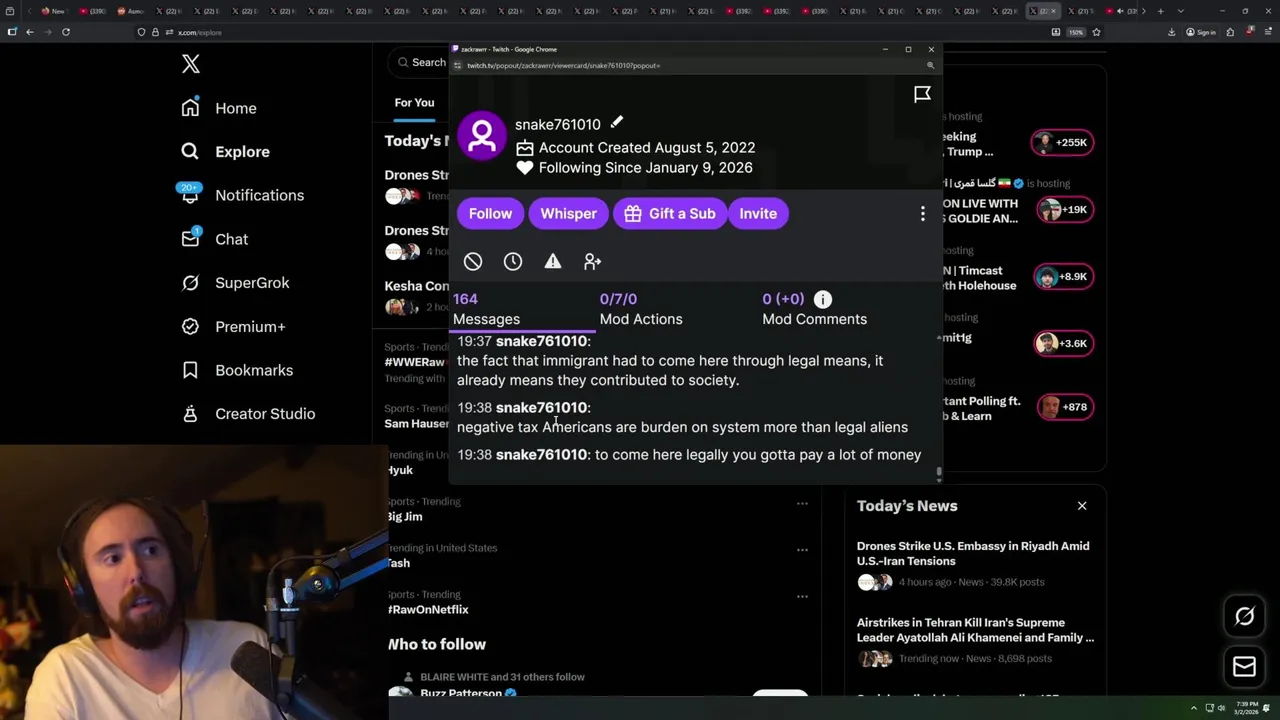The image size is (1280, 720).
Task: Open the tab list dropdown arrow
Action: (x=1181, y=11)
